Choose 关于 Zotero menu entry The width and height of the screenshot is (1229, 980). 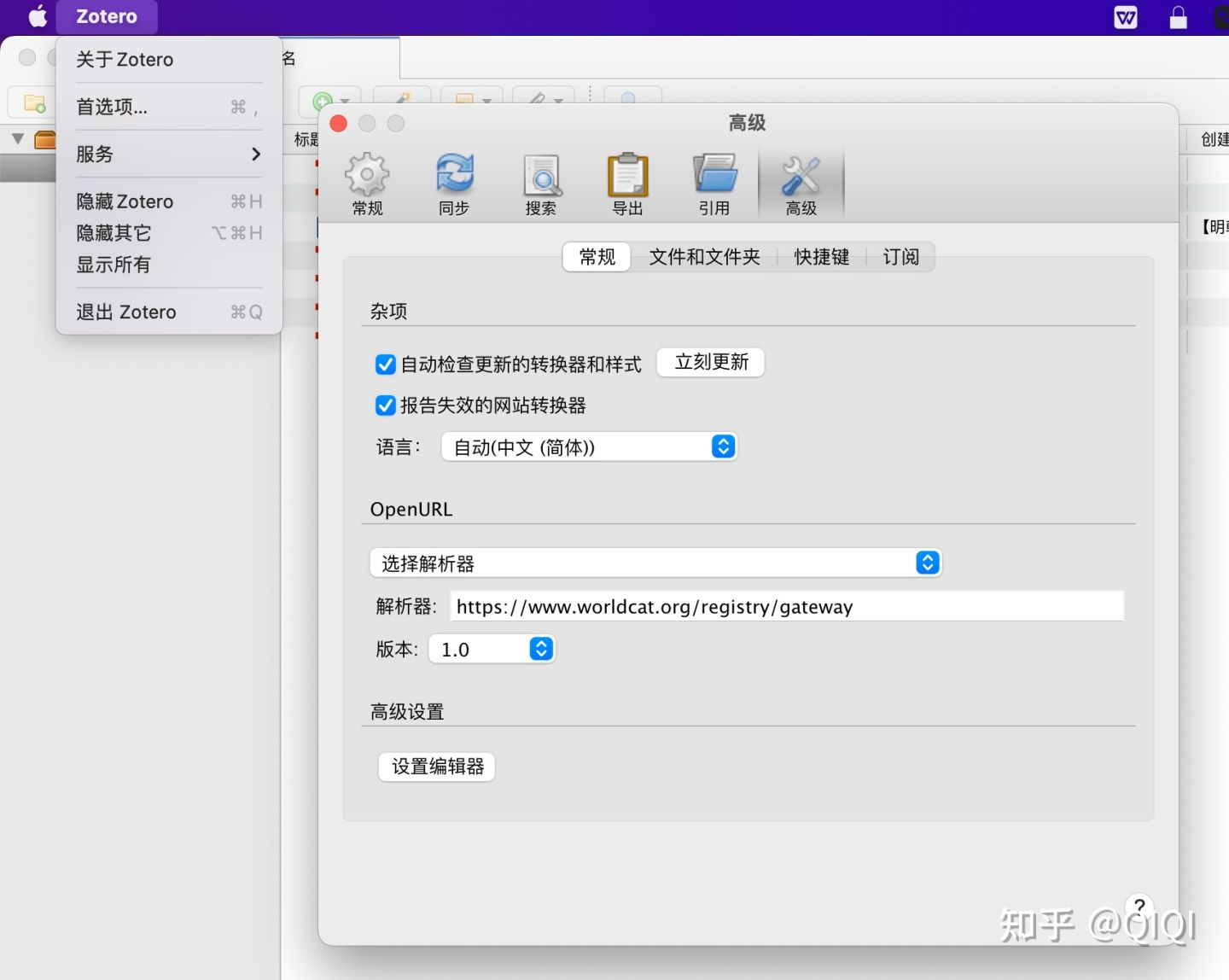coord(169,59)
